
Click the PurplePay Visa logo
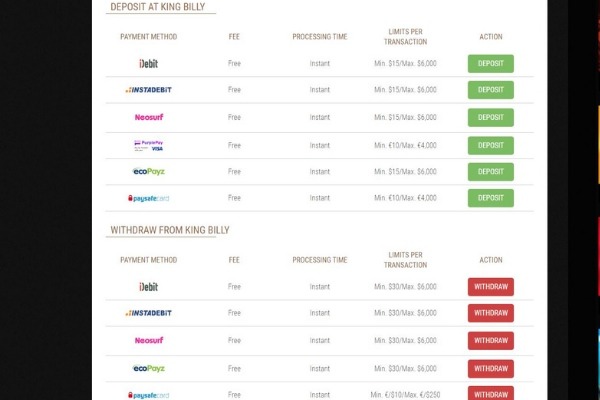pos(148,145)
